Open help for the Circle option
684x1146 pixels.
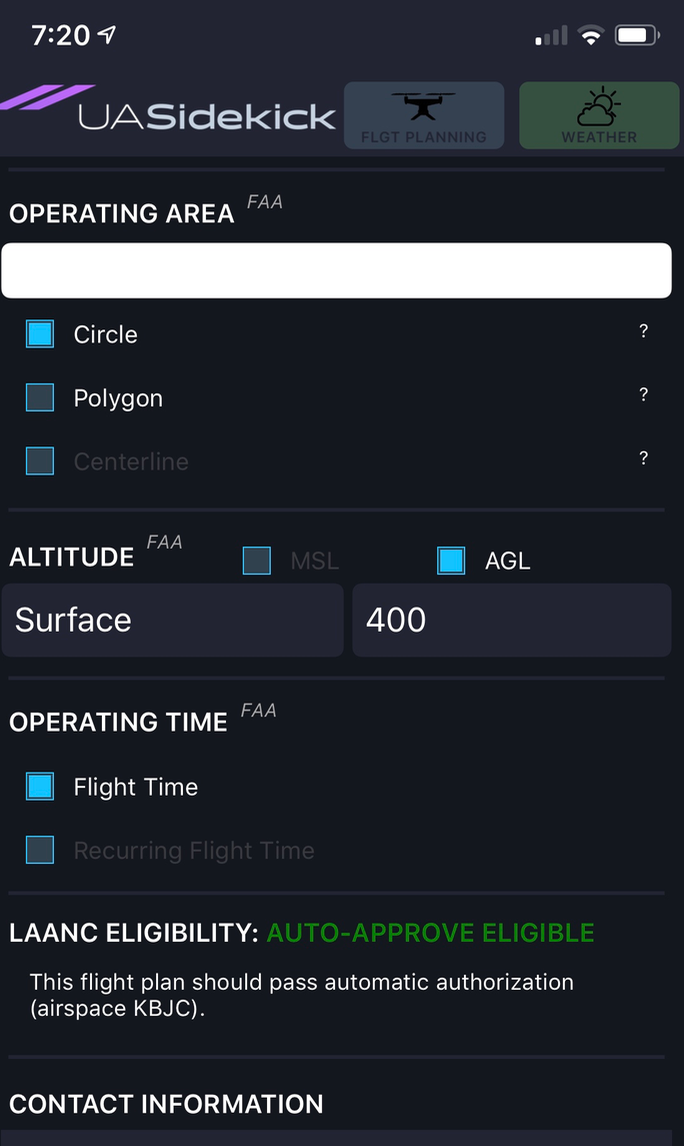pos(644,330)
